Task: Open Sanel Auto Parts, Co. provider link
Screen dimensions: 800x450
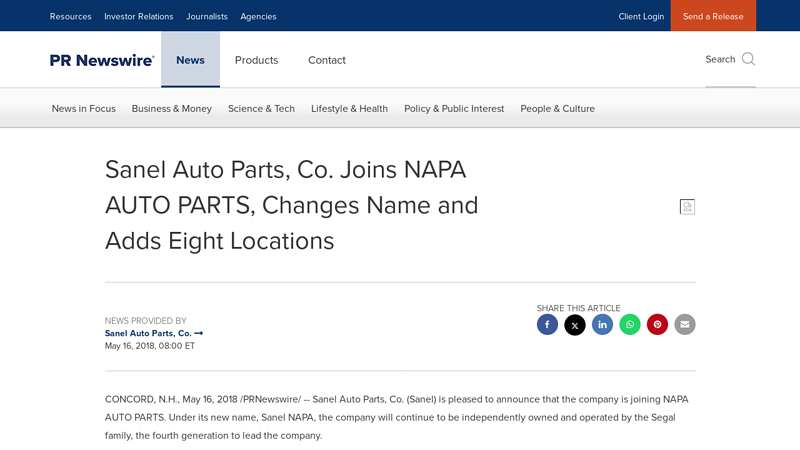Action: (154, 333)
